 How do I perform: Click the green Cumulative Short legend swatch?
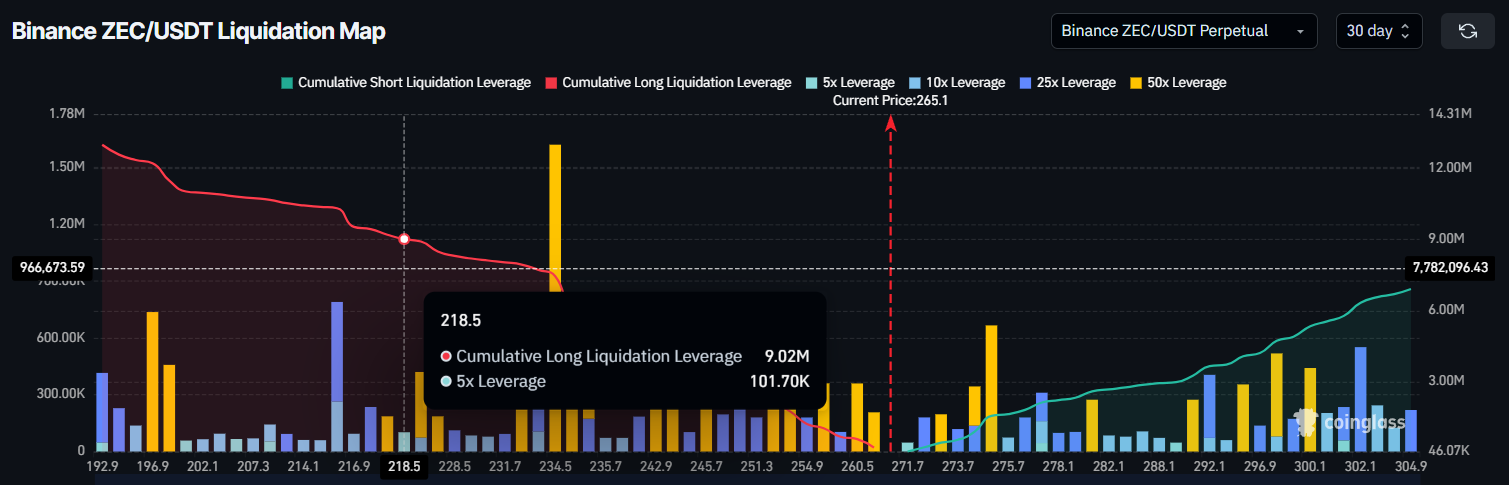(288, 83)
